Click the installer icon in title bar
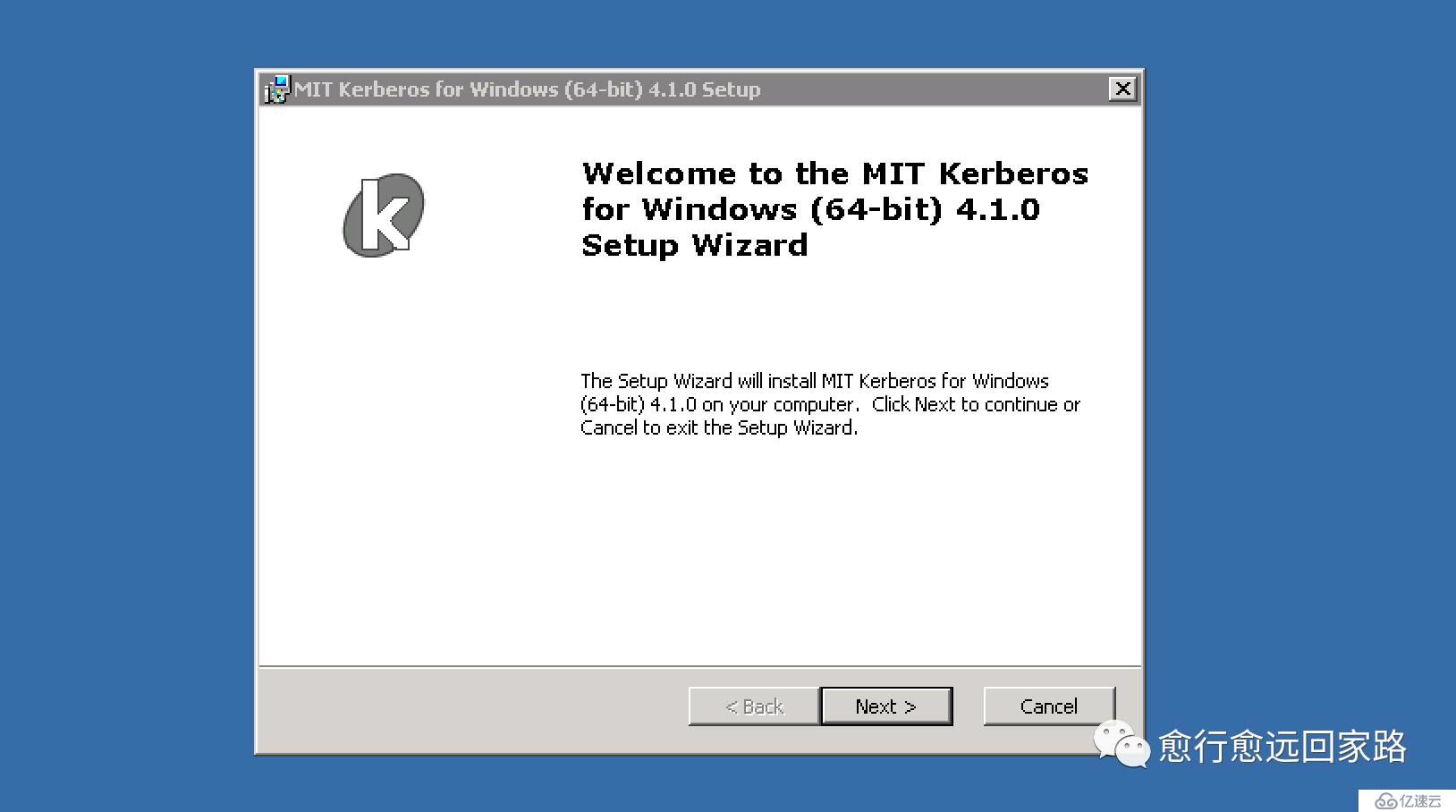 pyautogui.click(x=277, y=89)
